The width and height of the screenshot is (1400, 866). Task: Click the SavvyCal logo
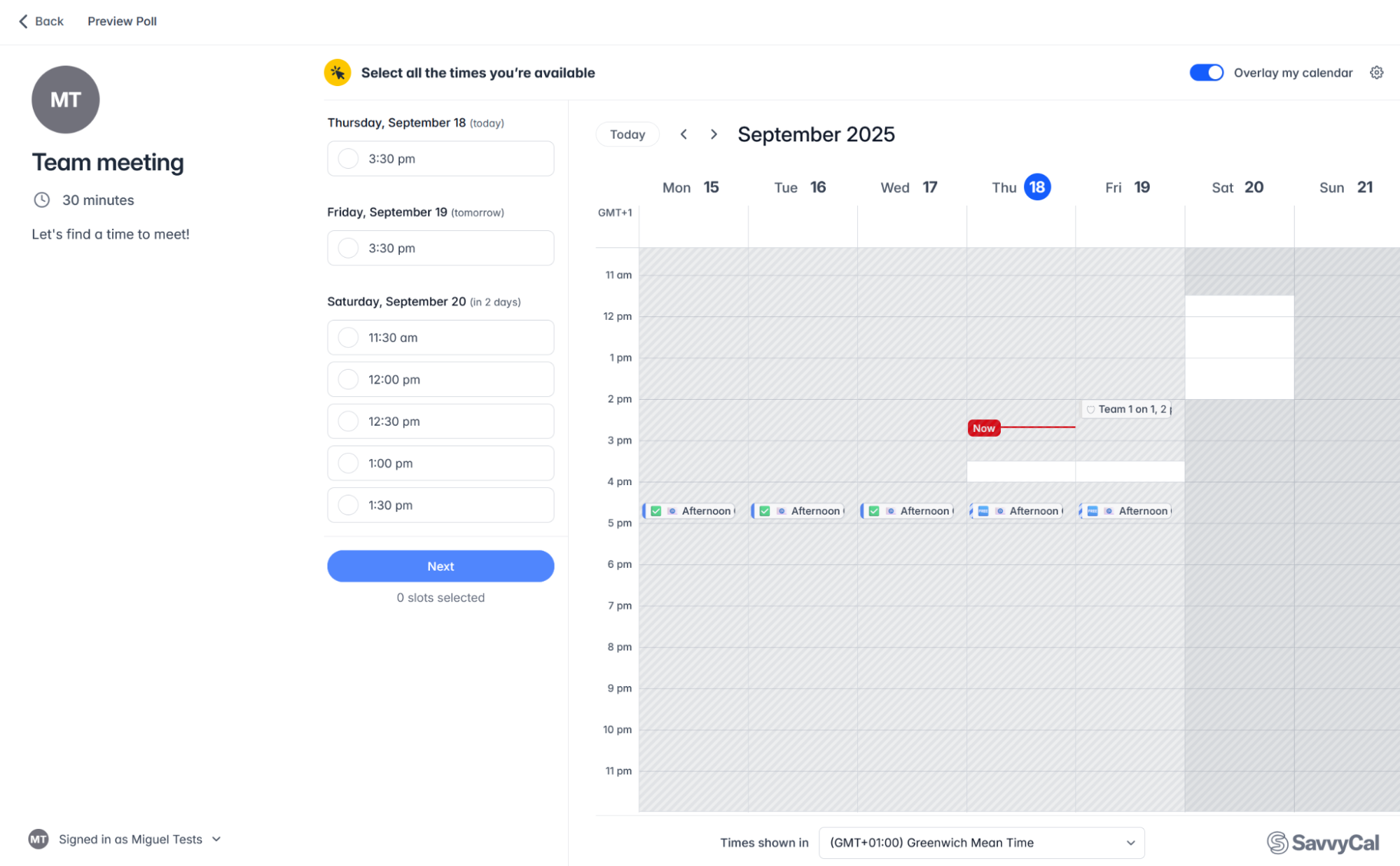[x=1322, y=842]
